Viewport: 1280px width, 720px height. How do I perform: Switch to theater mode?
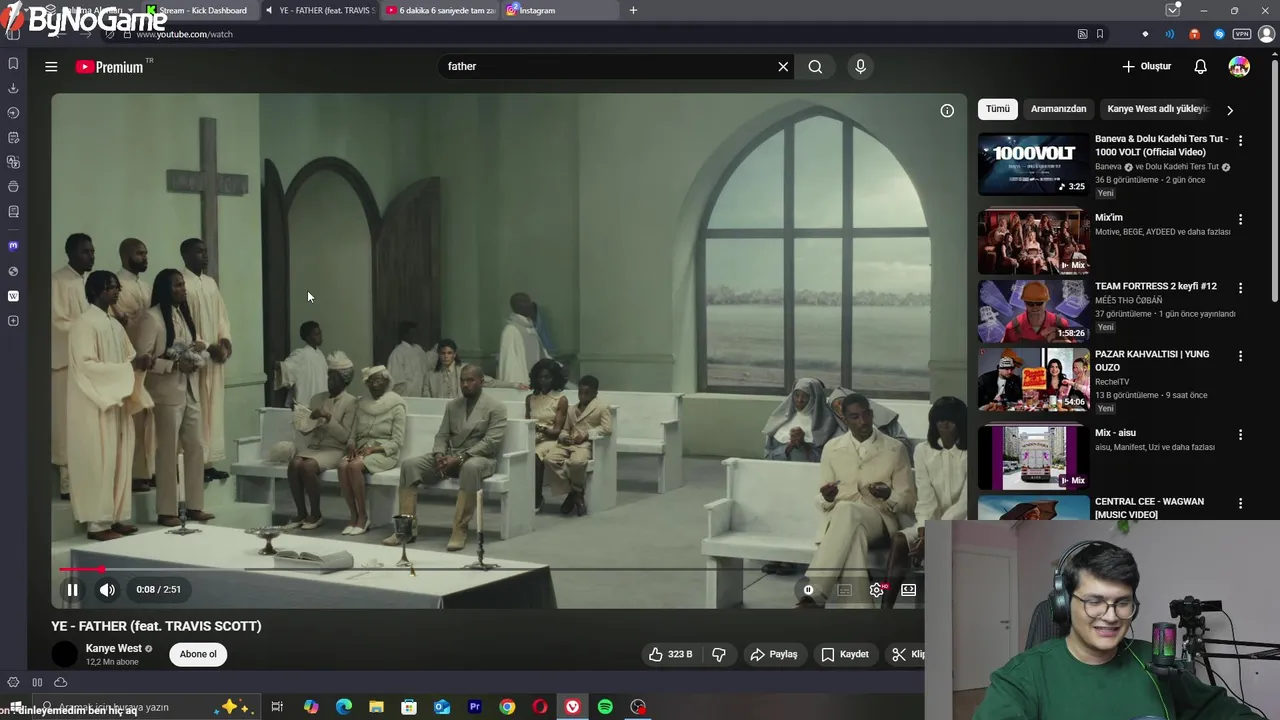tap(908, 590)
